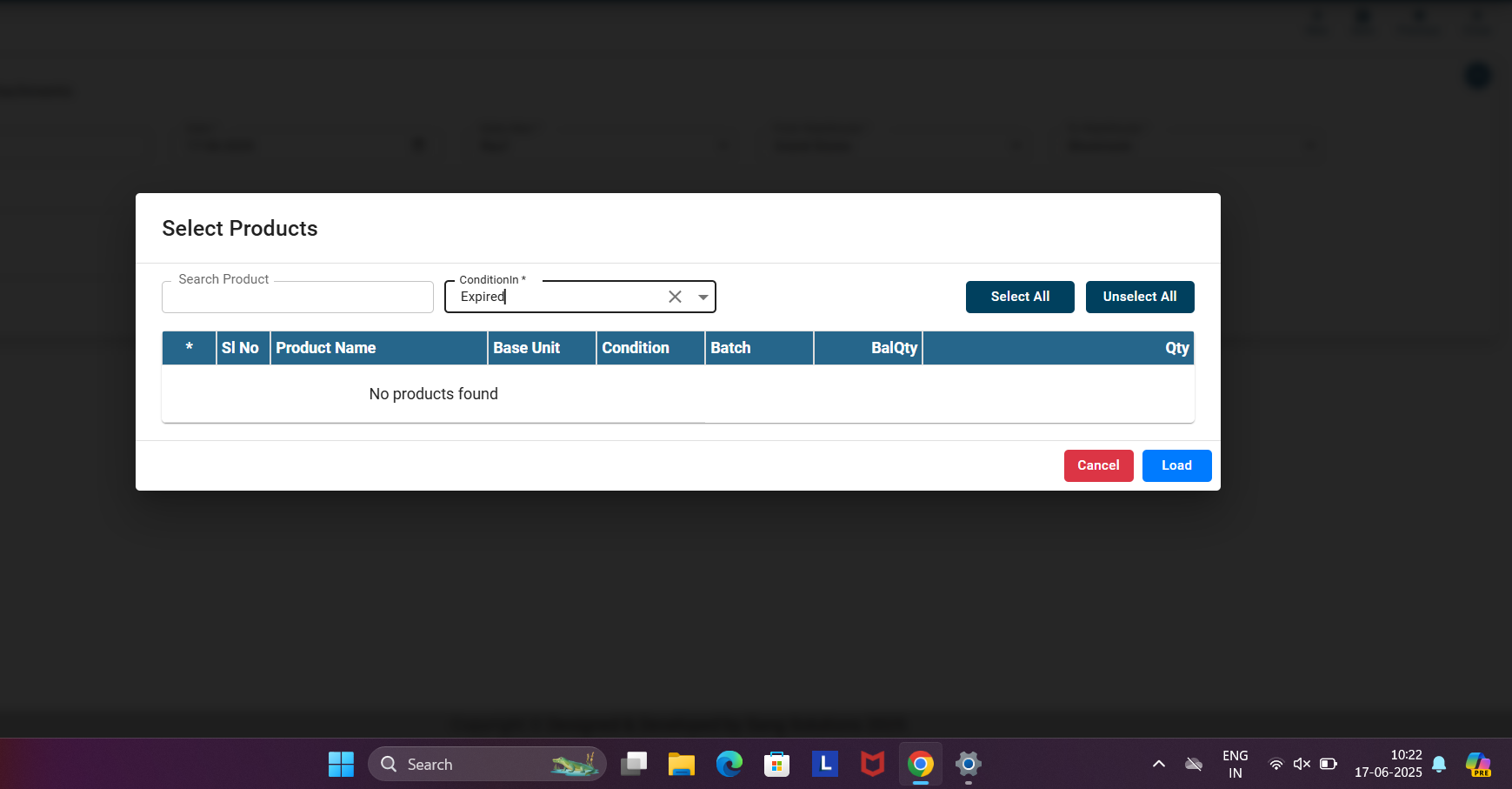Open the Windows Start menu
1512x789 pixels.
click(341, 765)
